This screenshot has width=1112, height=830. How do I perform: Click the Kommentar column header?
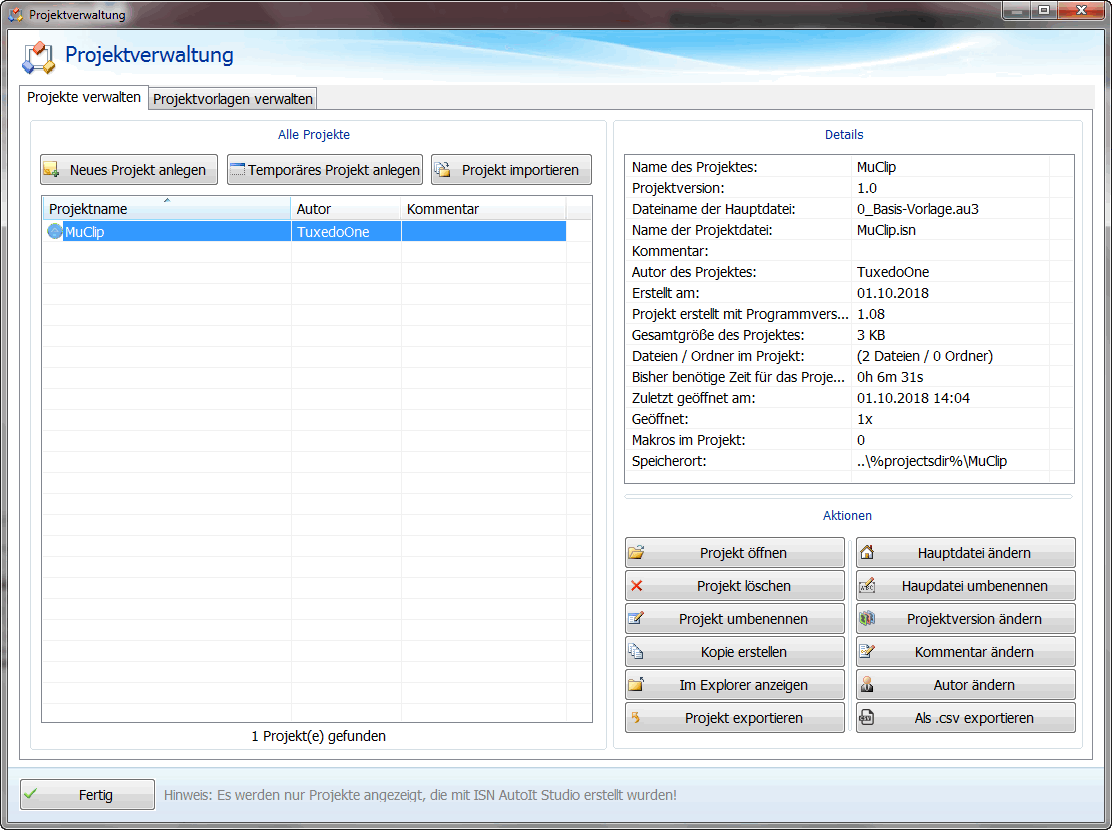pos(483,209)
